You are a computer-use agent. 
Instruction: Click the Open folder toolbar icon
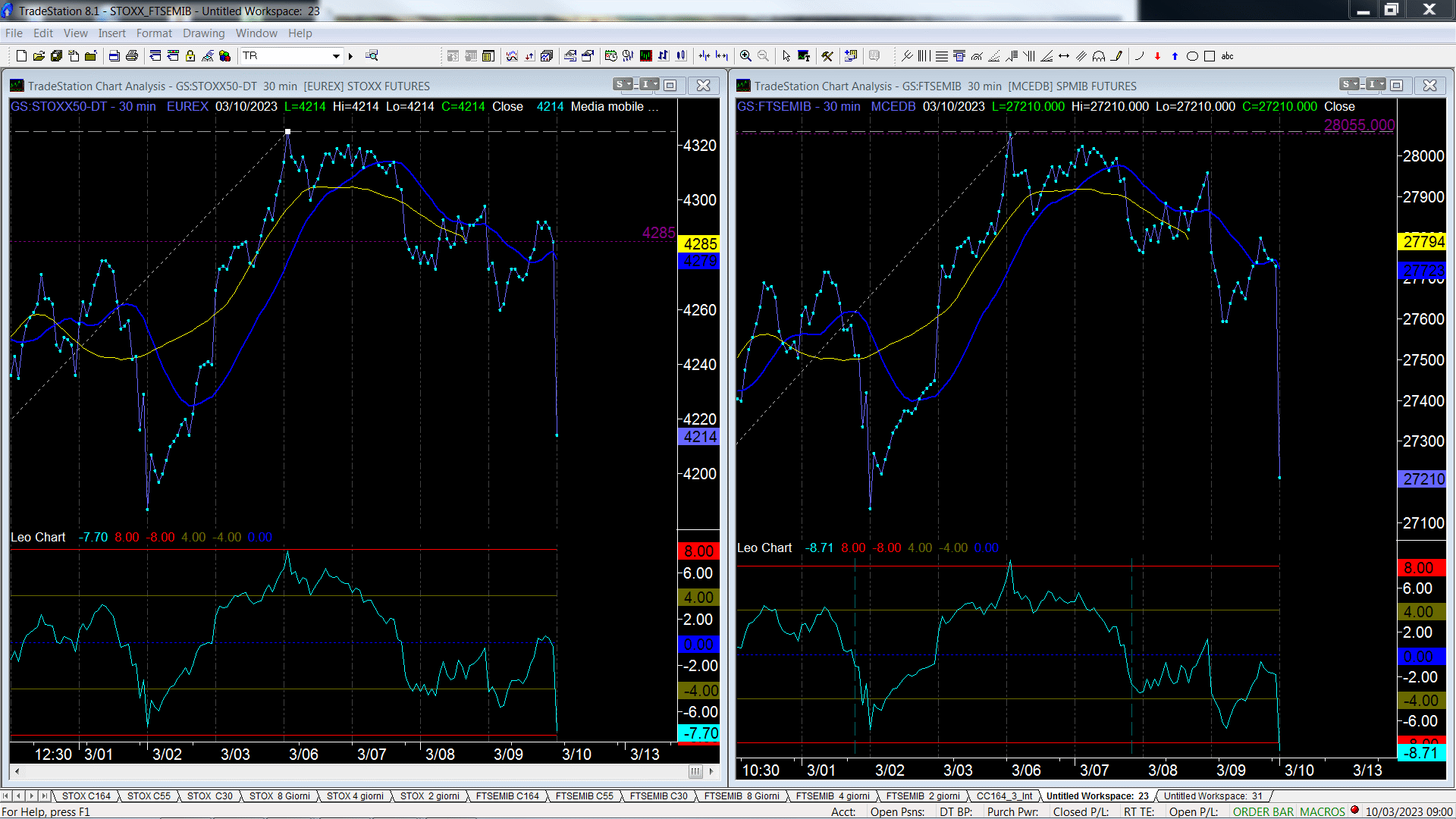click(39, 56)
